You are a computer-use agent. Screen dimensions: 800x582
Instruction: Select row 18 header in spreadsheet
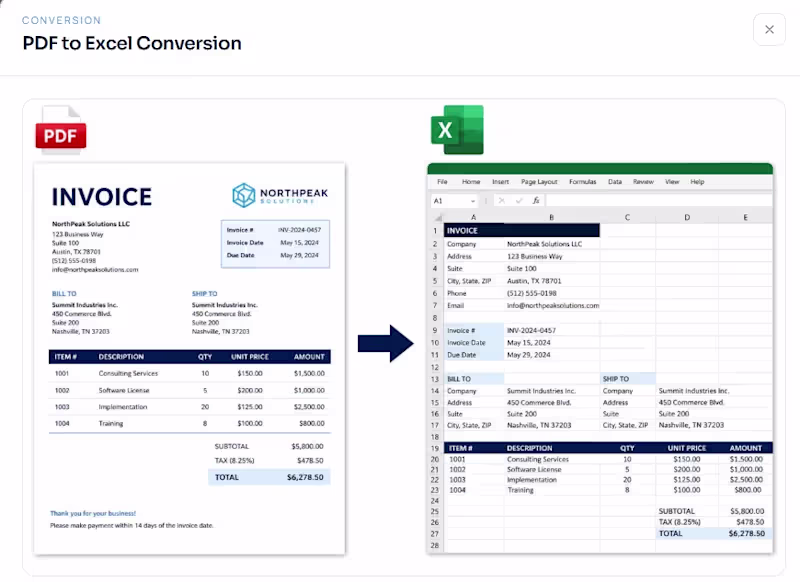tap(435, 437)
